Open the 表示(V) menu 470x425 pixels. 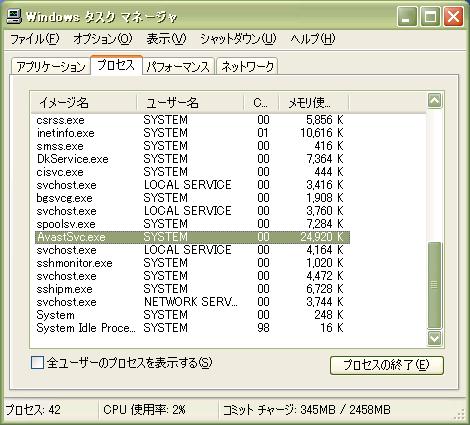coord(166,39)
